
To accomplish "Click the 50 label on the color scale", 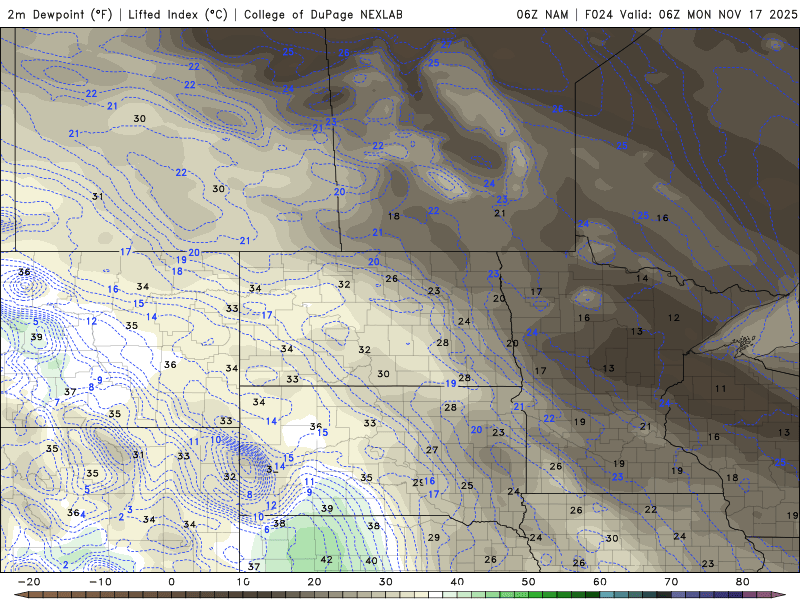I will [529, 582].
